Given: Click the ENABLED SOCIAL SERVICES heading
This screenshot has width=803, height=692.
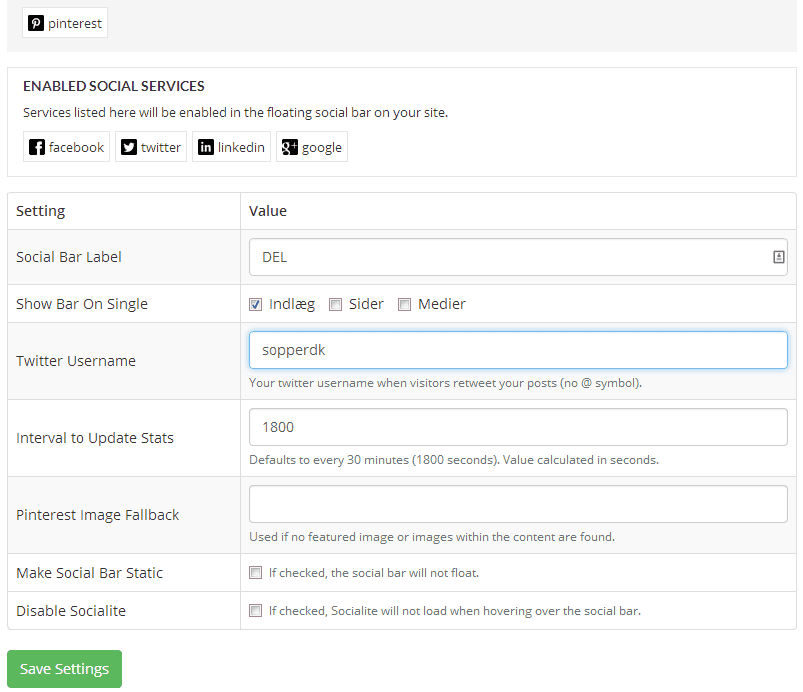Looking at the screenshot, I should pos(114,86).
